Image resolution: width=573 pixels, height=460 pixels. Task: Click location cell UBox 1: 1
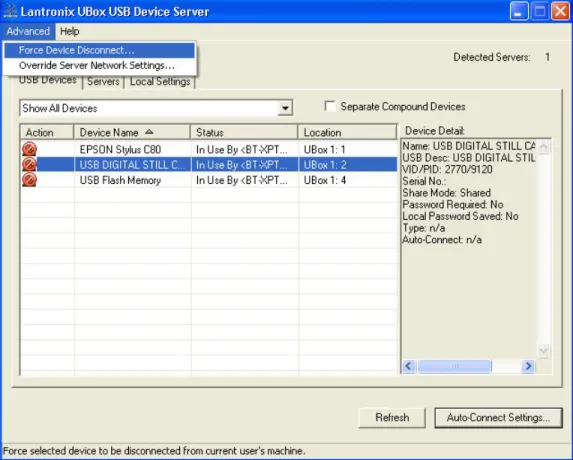pyautogui.click(x=325, y=149)
